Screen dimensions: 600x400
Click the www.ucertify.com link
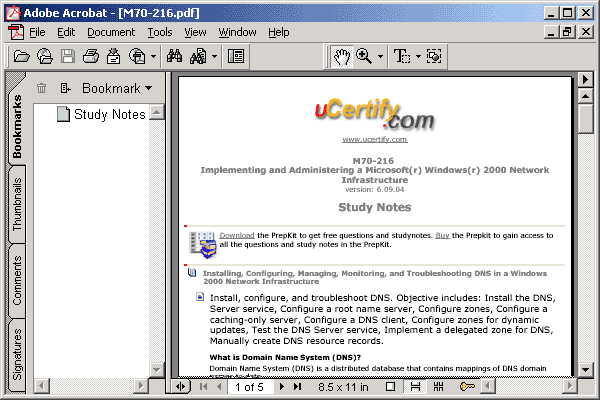click(x=375, y=139)
